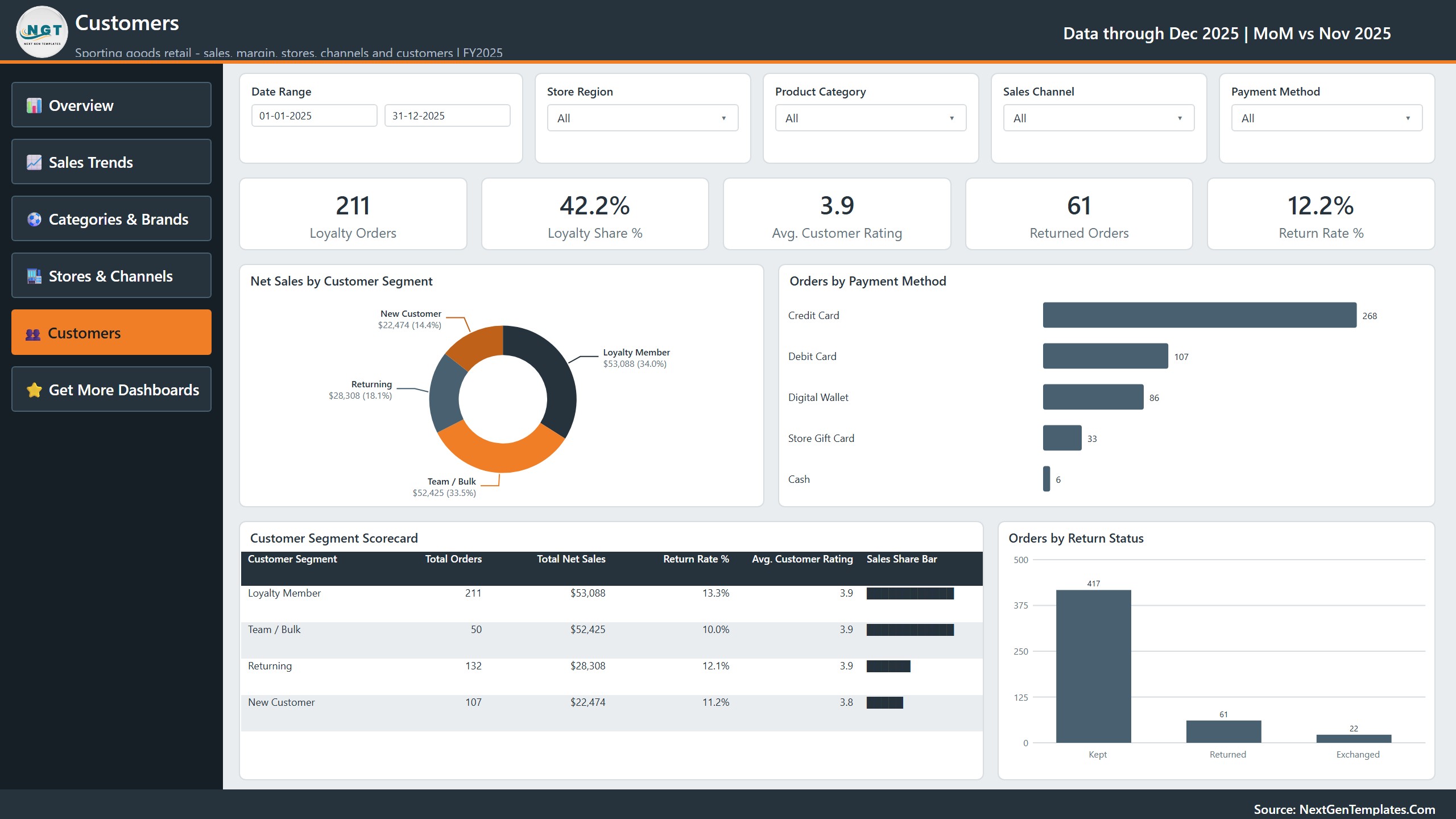
Task: Edit the start date 01-01-2025 field
Action: coord(315,115)
